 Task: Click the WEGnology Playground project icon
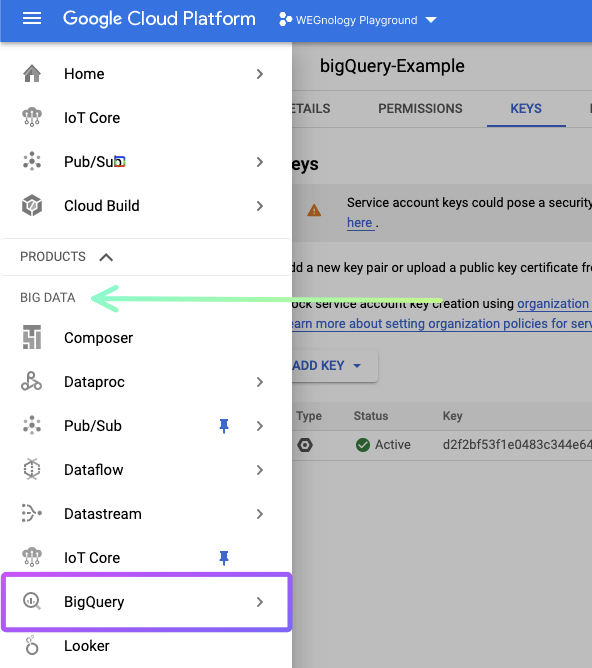285,20
